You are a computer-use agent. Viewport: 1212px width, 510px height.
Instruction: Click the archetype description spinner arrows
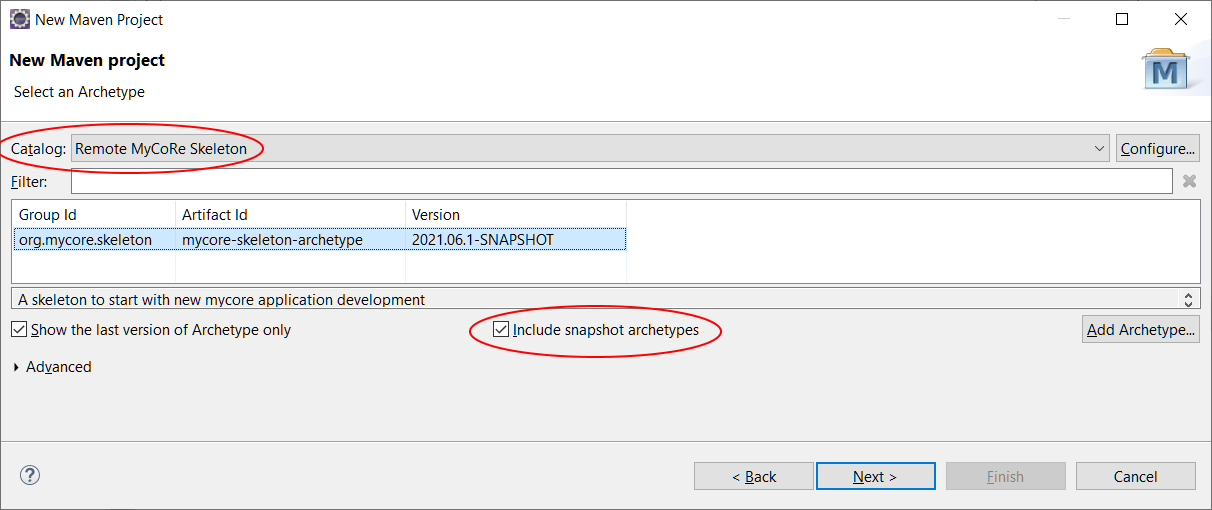(1189, 299)
